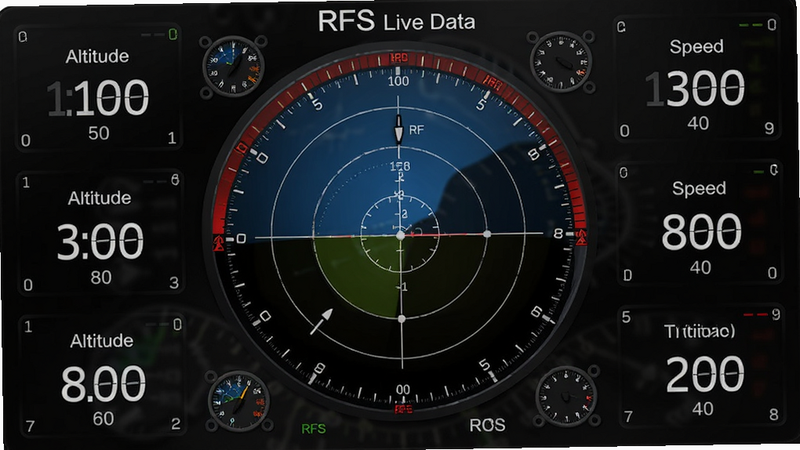Select the Altitude 3:00 readout
The width and height of the screenshot is (800, 450).
(x=100, y=241)
